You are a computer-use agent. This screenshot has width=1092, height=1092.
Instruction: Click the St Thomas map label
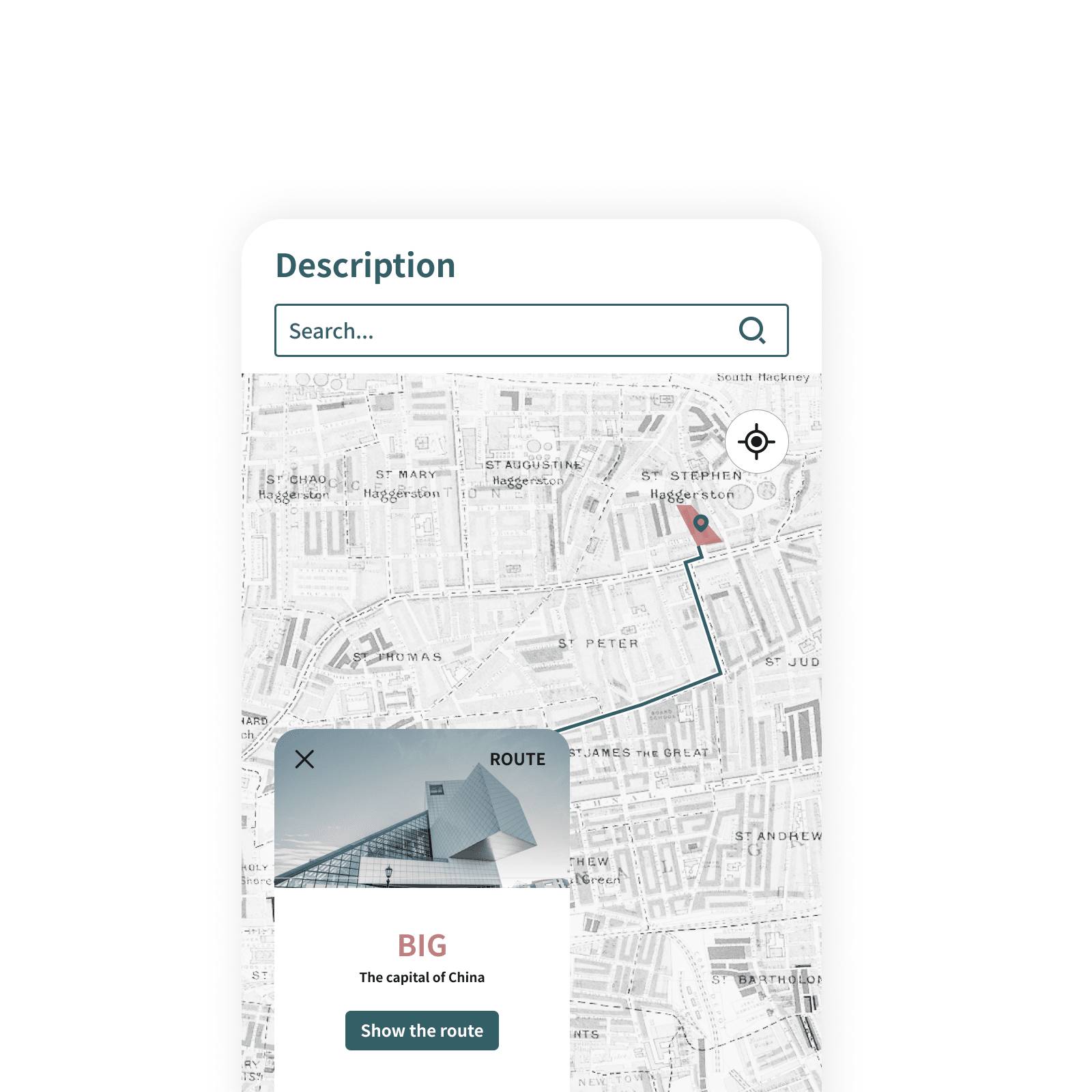[x=397, y=657]
